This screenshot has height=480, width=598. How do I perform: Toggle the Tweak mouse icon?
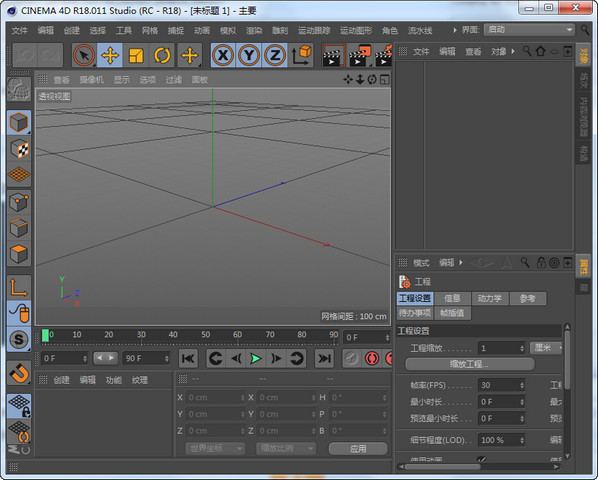[x=19, y=313]
